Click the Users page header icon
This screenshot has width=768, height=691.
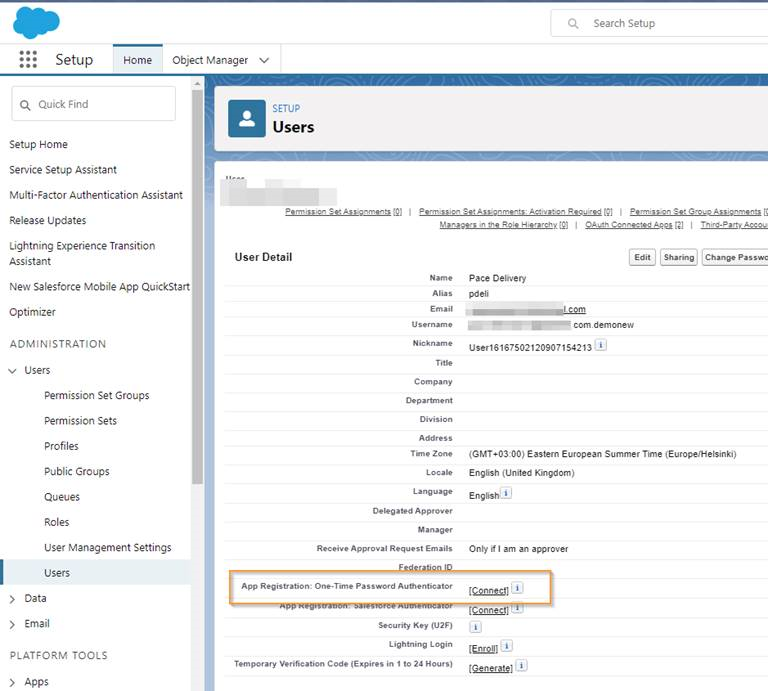[x=247, y=119]
